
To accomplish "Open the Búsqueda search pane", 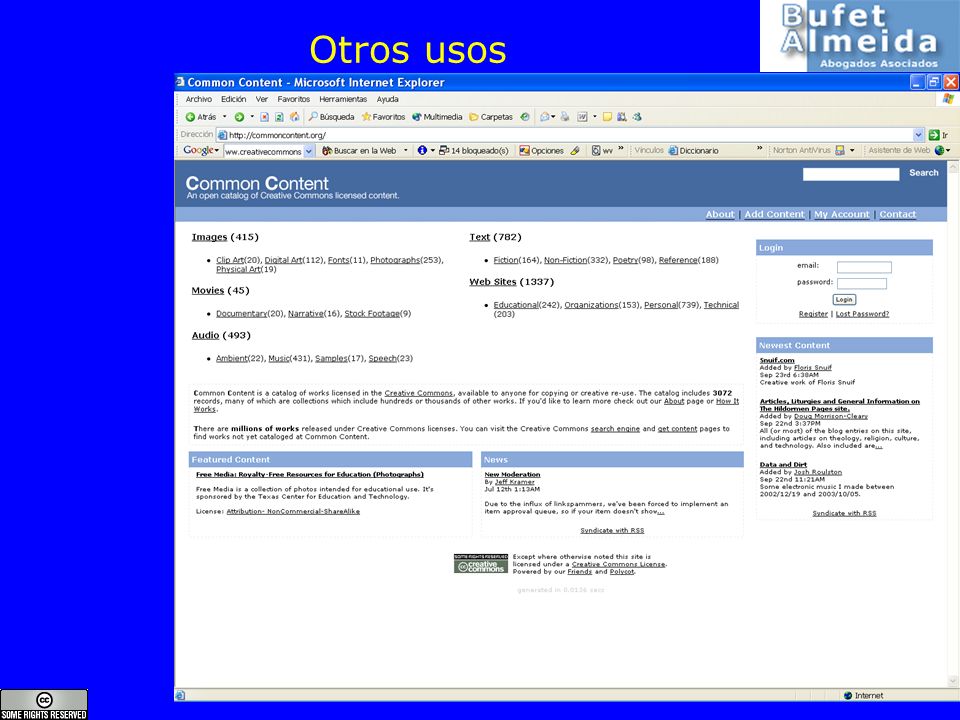I will click(331, 117).
